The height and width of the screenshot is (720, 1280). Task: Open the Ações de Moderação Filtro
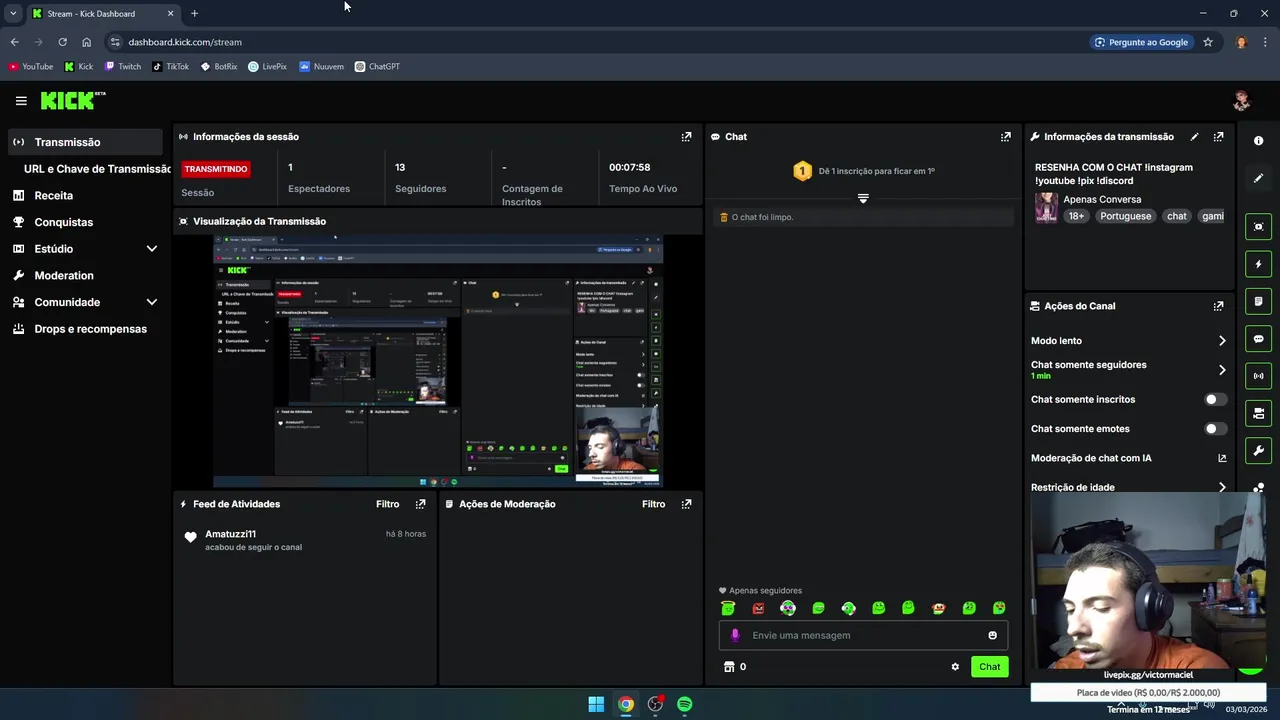(653, 504)
